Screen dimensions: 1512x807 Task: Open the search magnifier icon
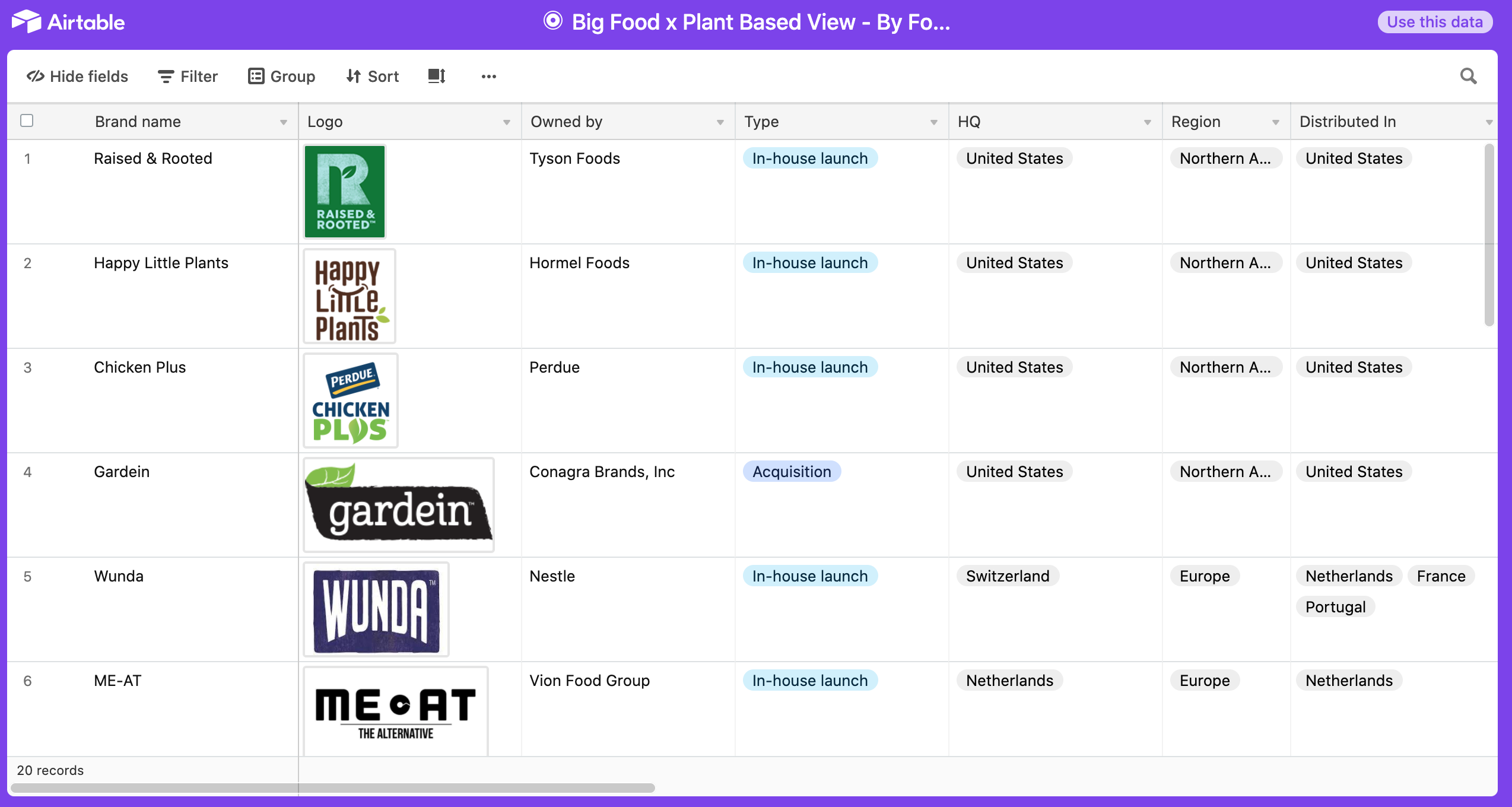(x=1468, y=76)
